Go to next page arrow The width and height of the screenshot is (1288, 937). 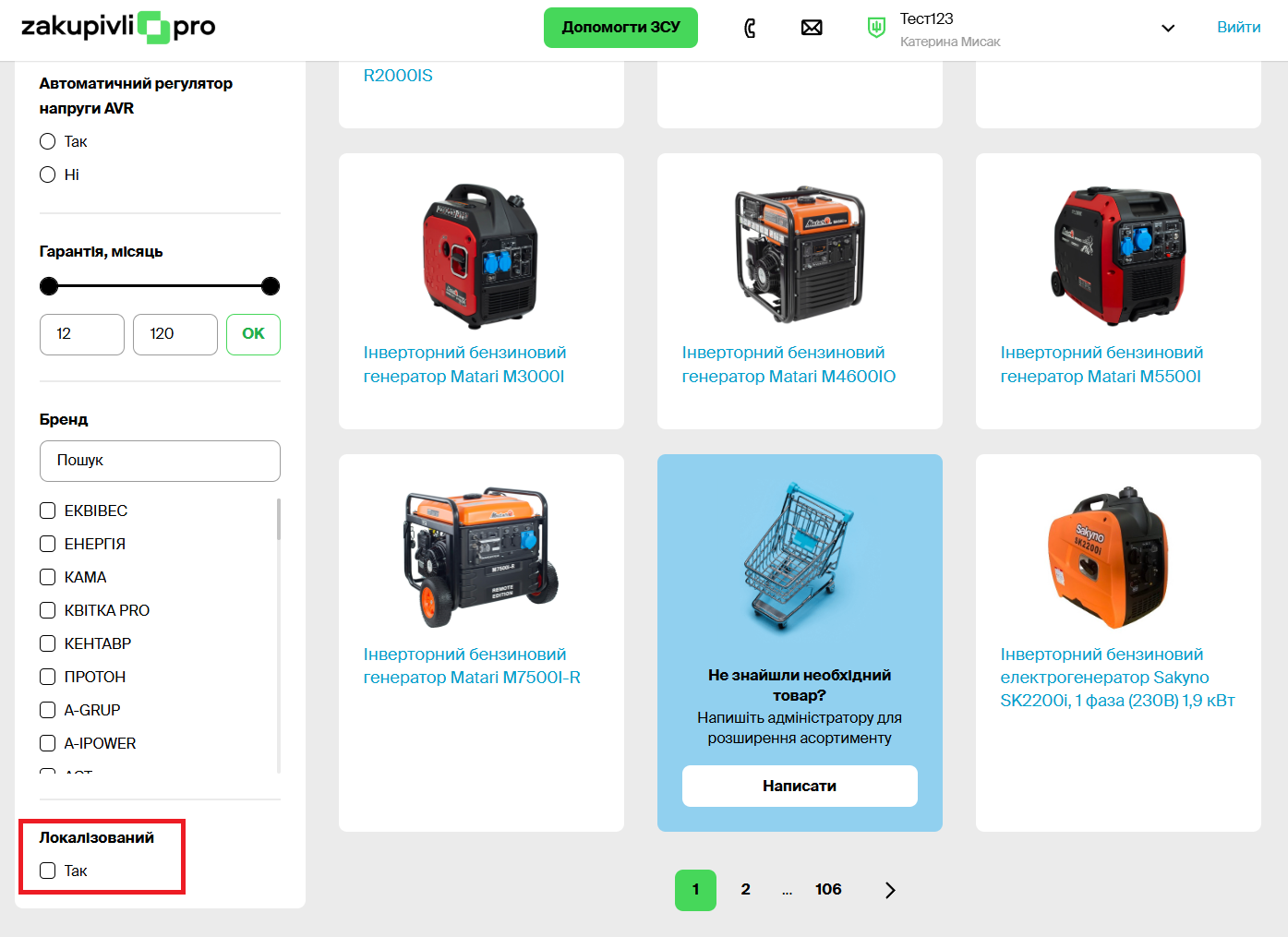click(x=890, y=890)
